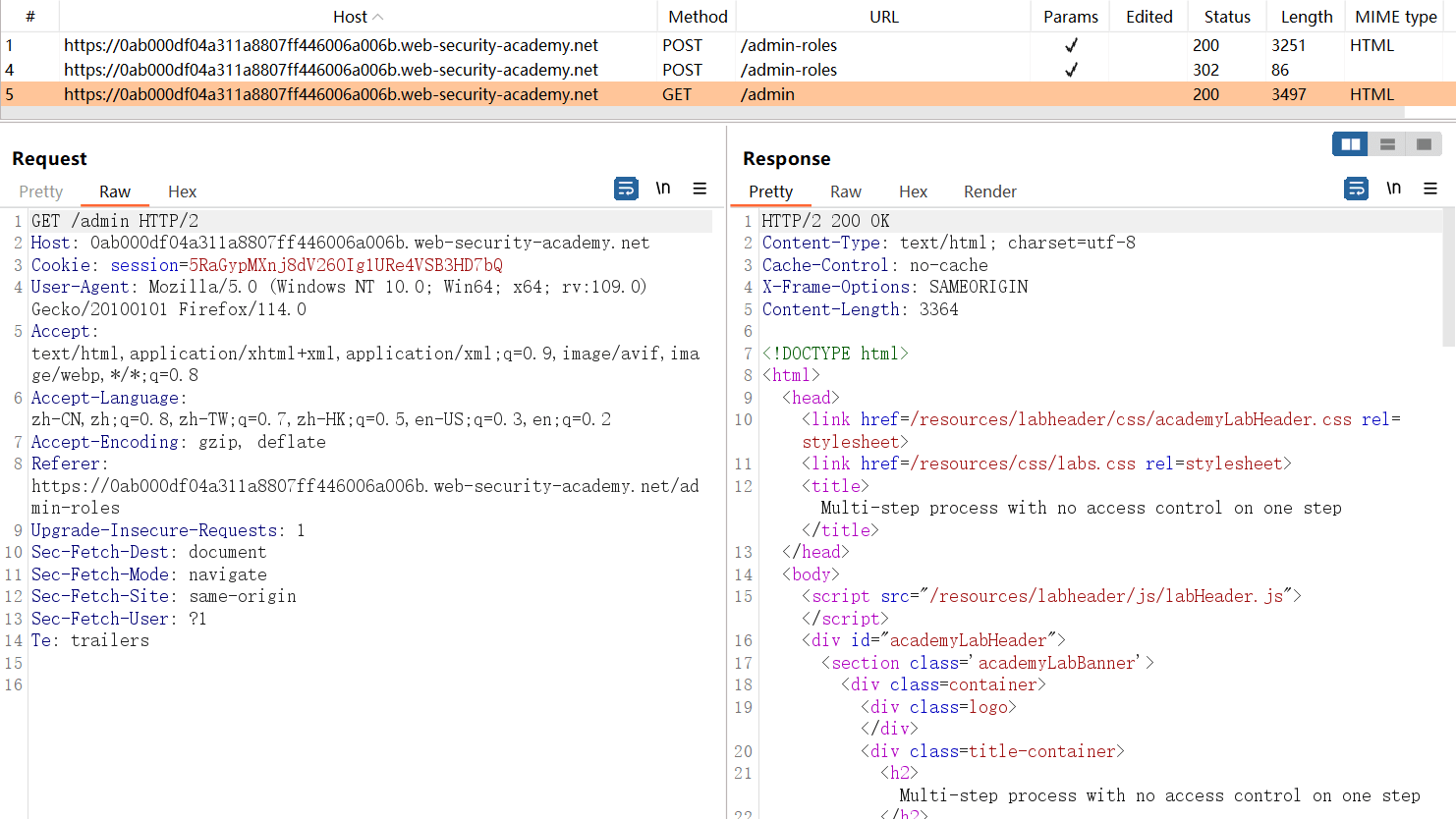This screenshot has height=819, width=1456.
Task: Switch Request view to Pretty tab
Action: tap(41, 191)
